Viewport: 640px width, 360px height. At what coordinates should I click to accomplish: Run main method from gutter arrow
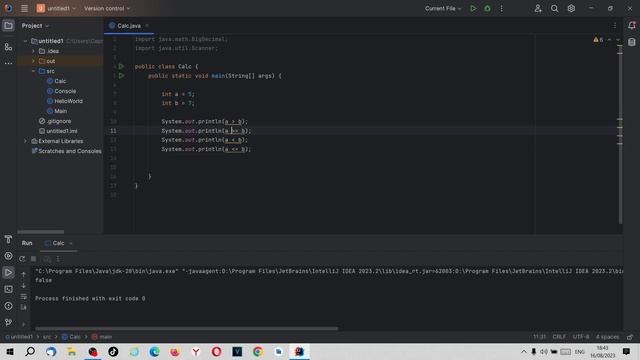(121, 76)
